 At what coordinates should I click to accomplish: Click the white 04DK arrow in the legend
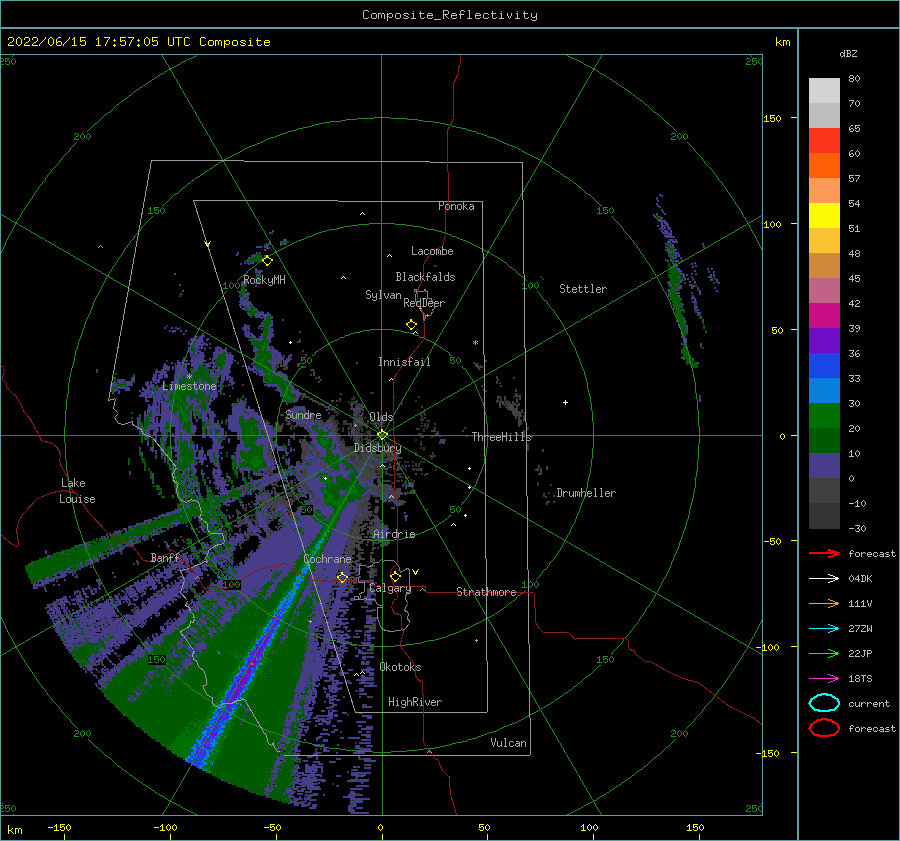[x=824, y=578]
